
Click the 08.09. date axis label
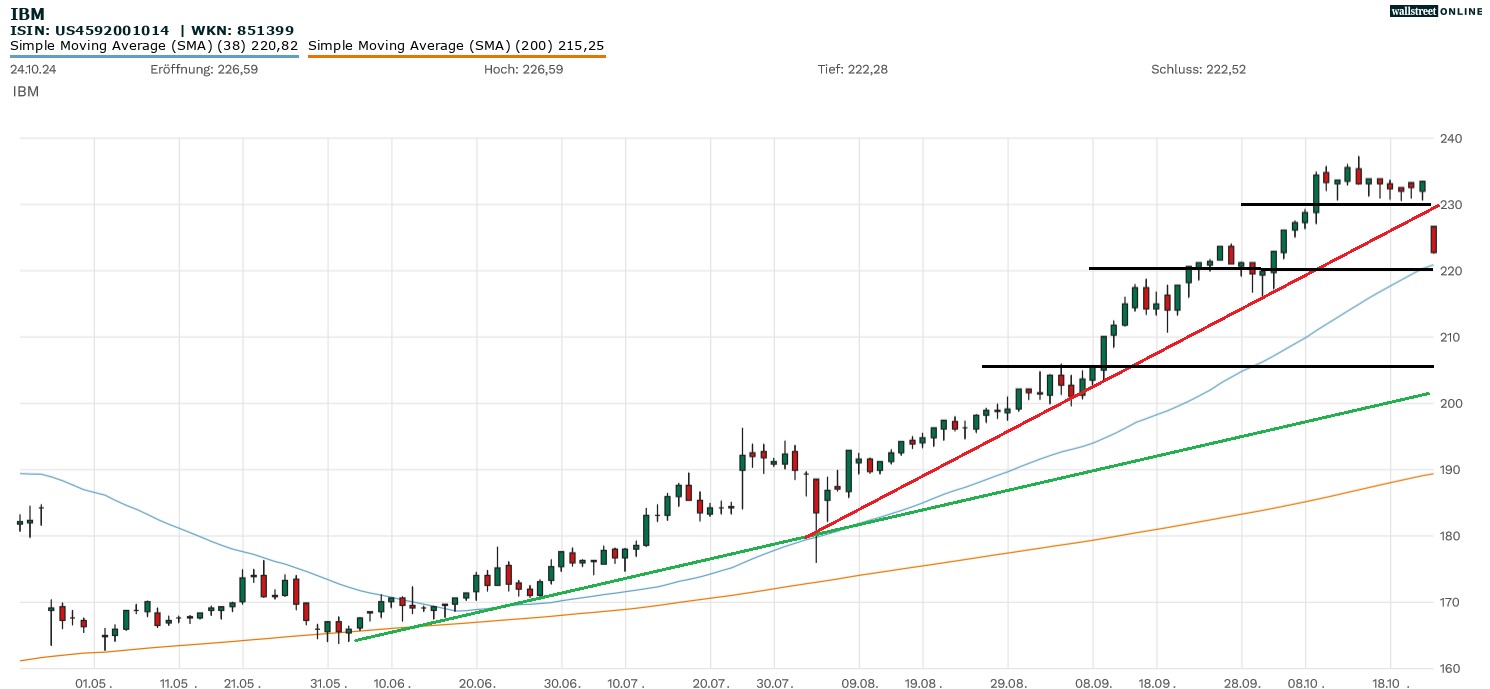tap(1092, 682)
